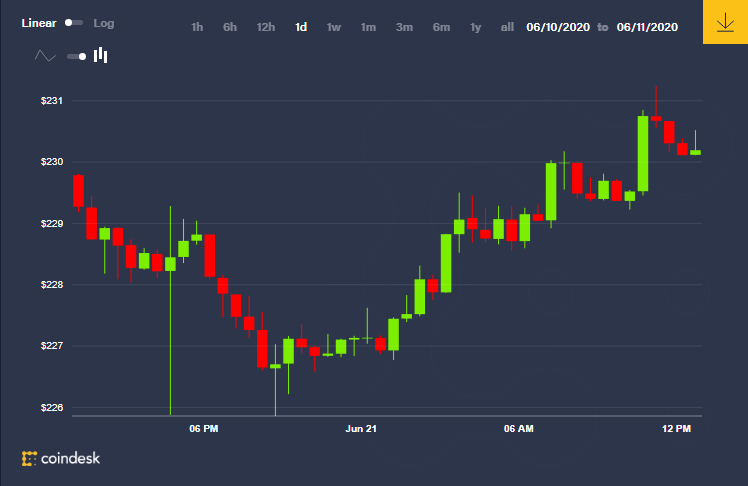Toggle line/candlestick chart type switch
Screen dimensions: 748x486
[x=76, y=57]
